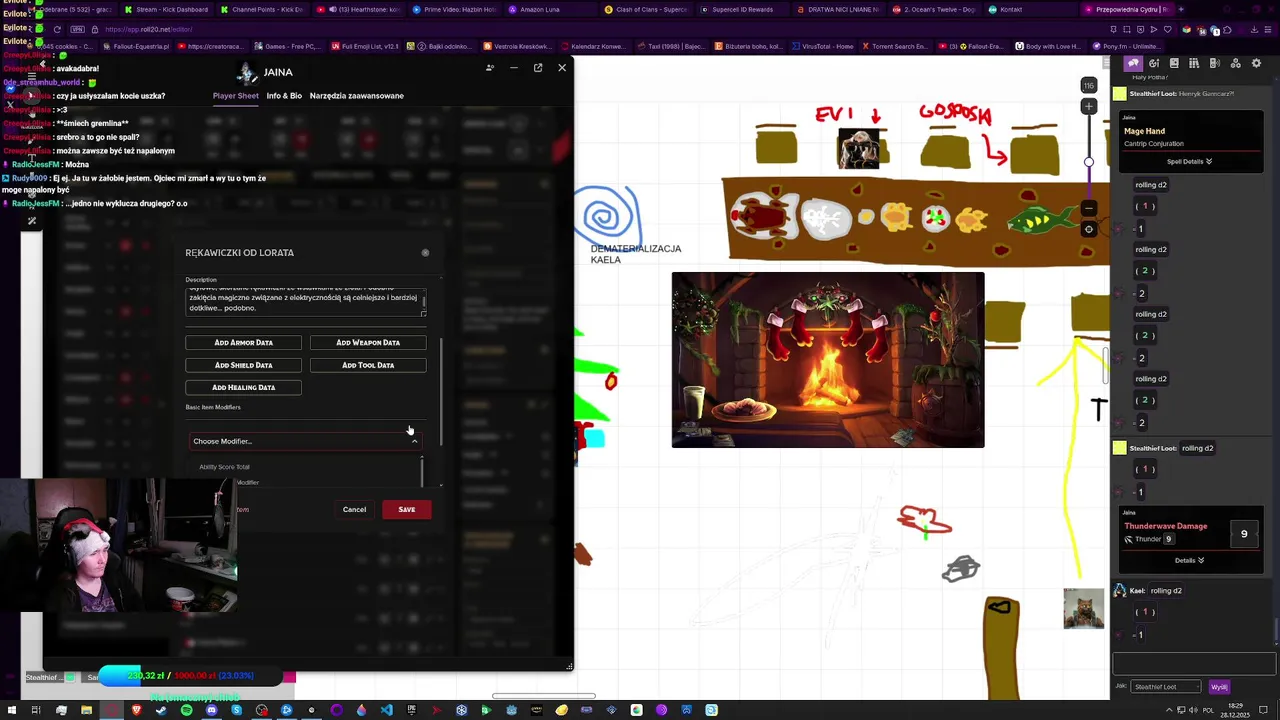Click the Jaina sheet resize corner handle
This screenshot has height=720, width=1280.
(569, 666)
